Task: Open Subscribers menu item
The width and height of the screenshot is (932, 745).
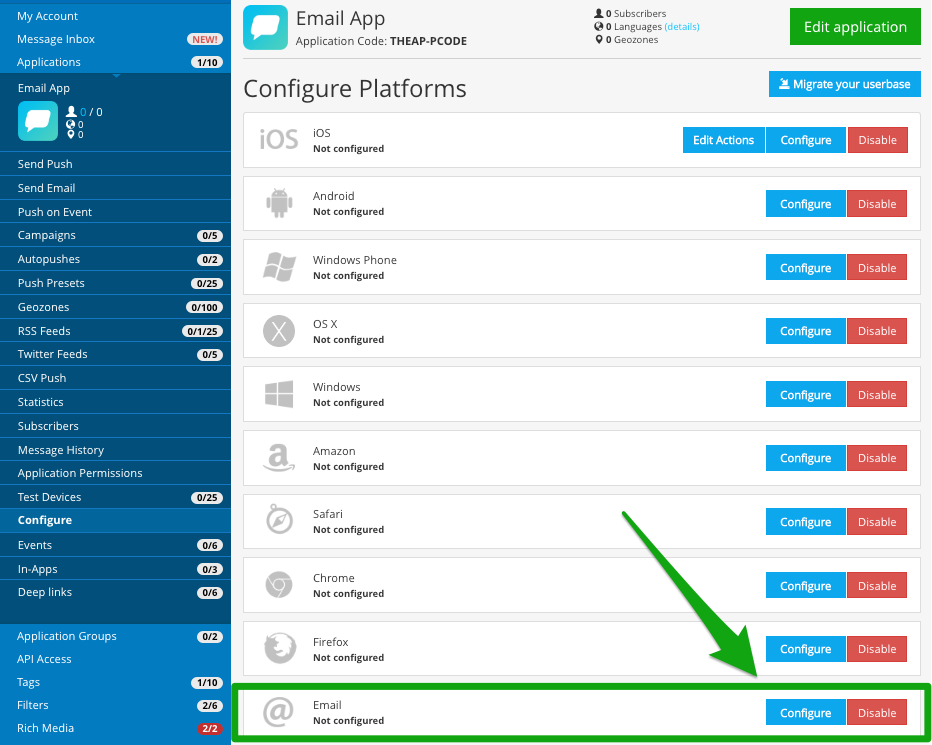Action: tap(115, 426)
